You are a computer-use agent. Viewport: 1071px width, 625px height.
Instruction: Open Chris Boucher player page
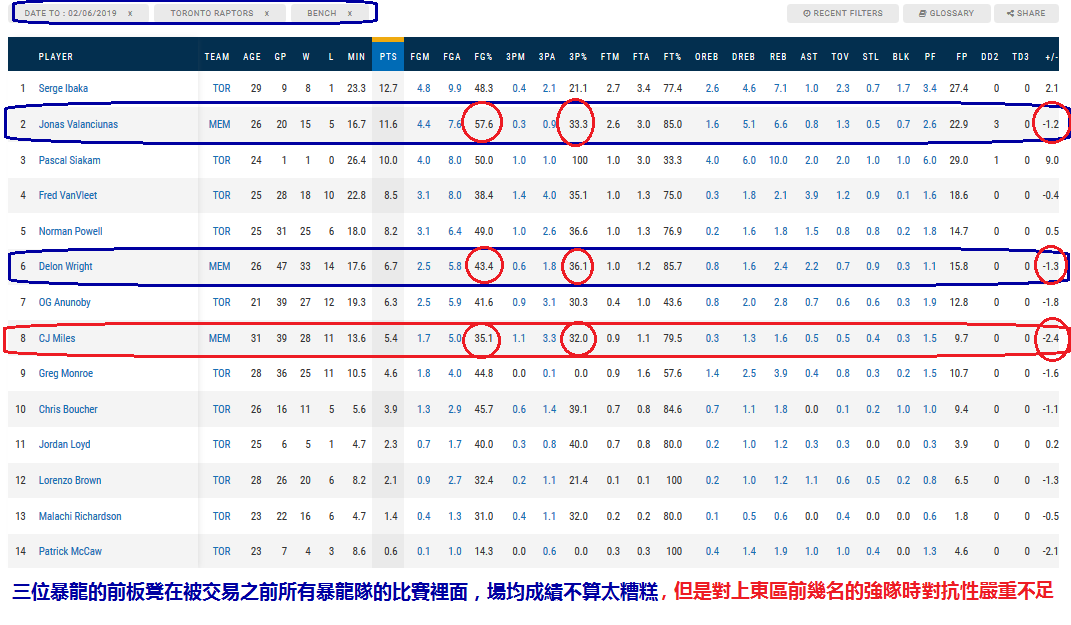point(68,409)
